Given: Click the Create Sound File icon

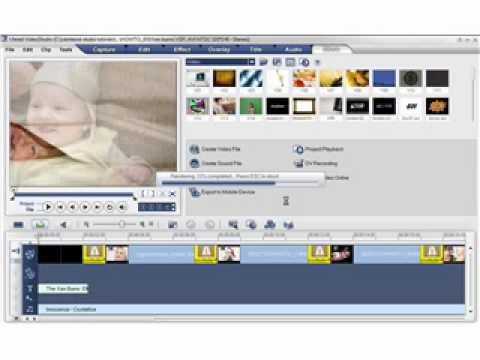Looking at the screenshot, I should pyautogui.click(x=194, y=163).
